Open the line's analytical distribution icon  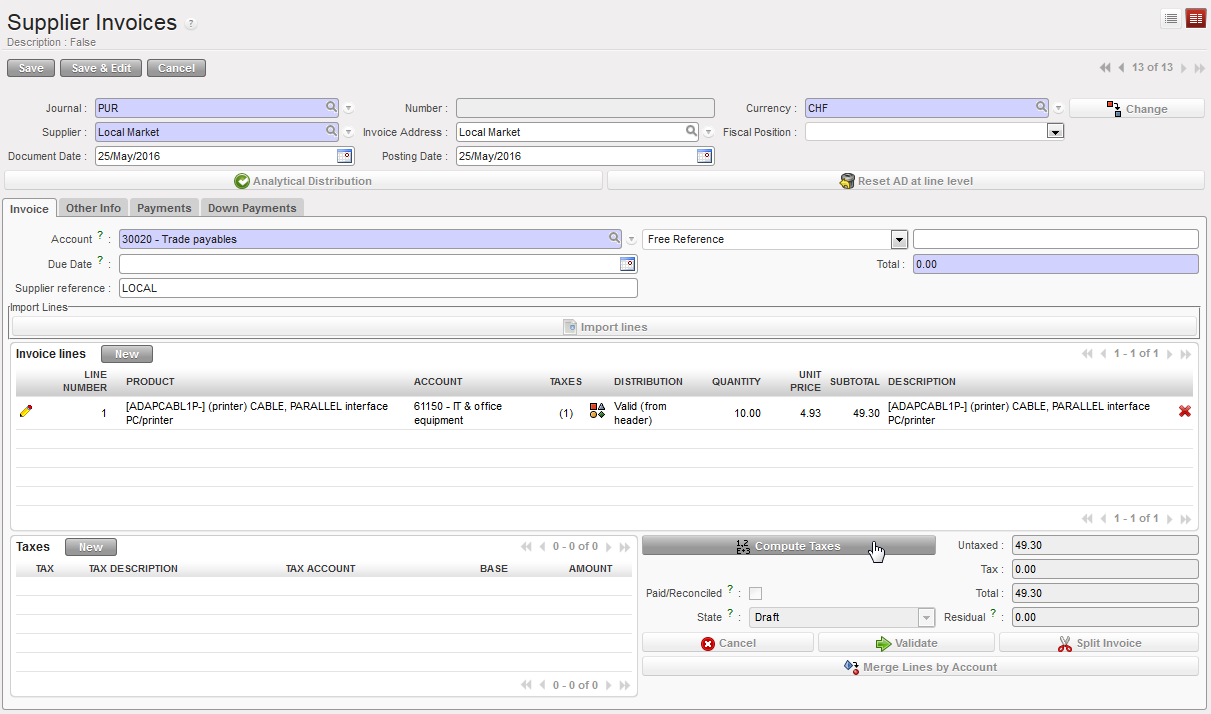point(597,411)
